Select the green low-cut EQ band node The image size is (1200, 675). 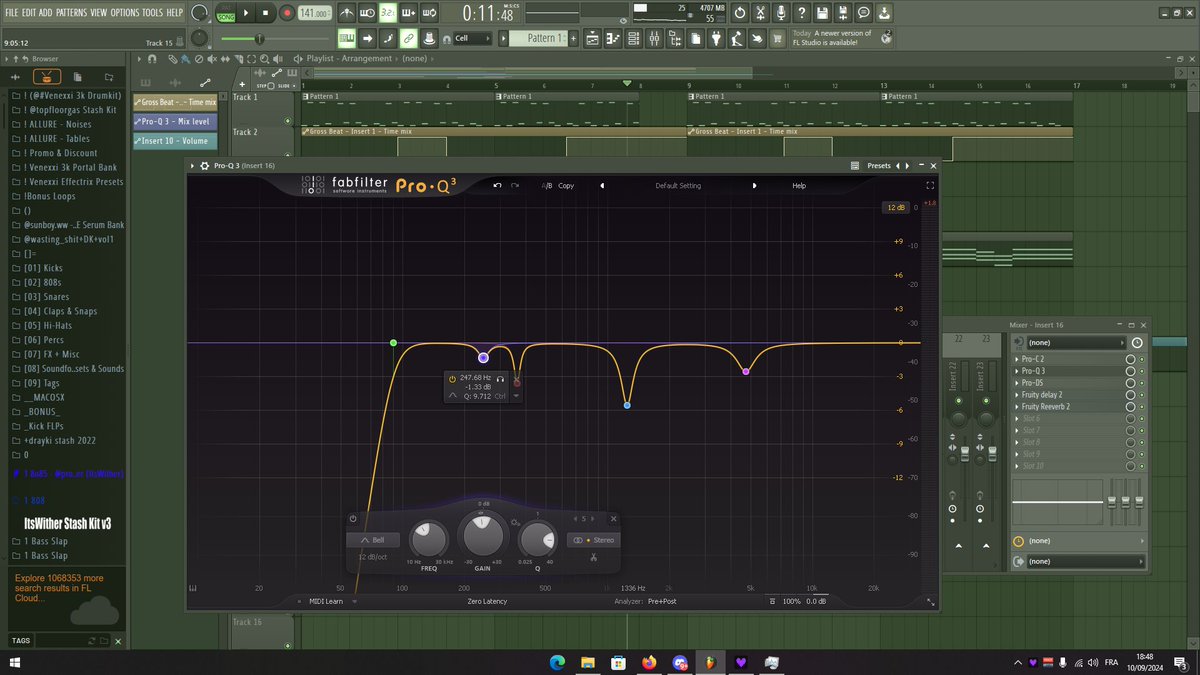point(393,343)
